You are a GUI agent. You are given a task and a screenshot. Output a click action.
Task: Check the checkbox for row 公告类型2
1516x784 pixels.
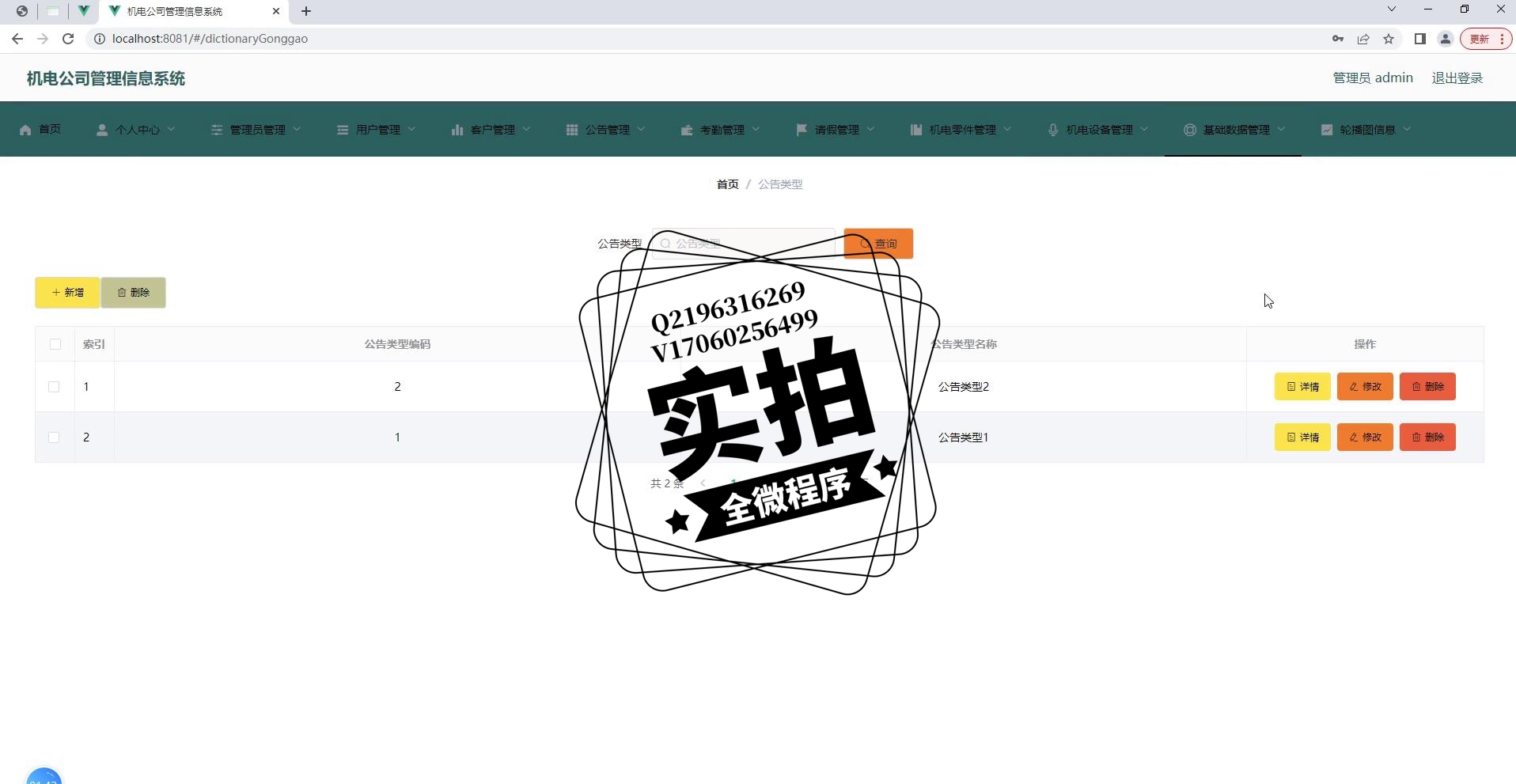coord(54,387)
